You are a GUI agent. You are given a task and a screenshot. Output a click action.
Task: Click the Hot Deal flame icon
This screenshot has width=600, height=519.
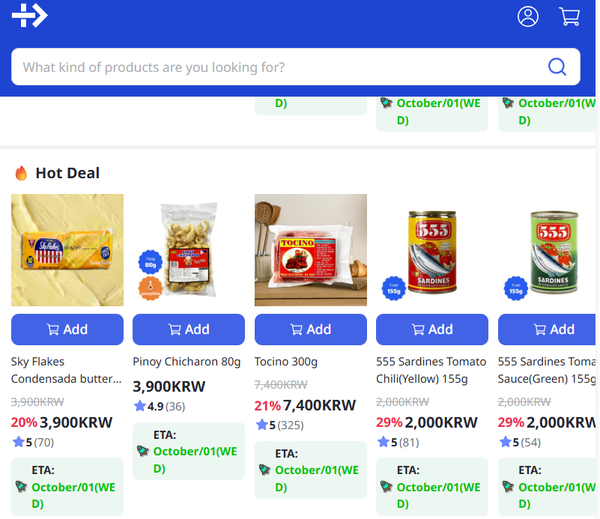pyautogui.click(x=21, y=173)
